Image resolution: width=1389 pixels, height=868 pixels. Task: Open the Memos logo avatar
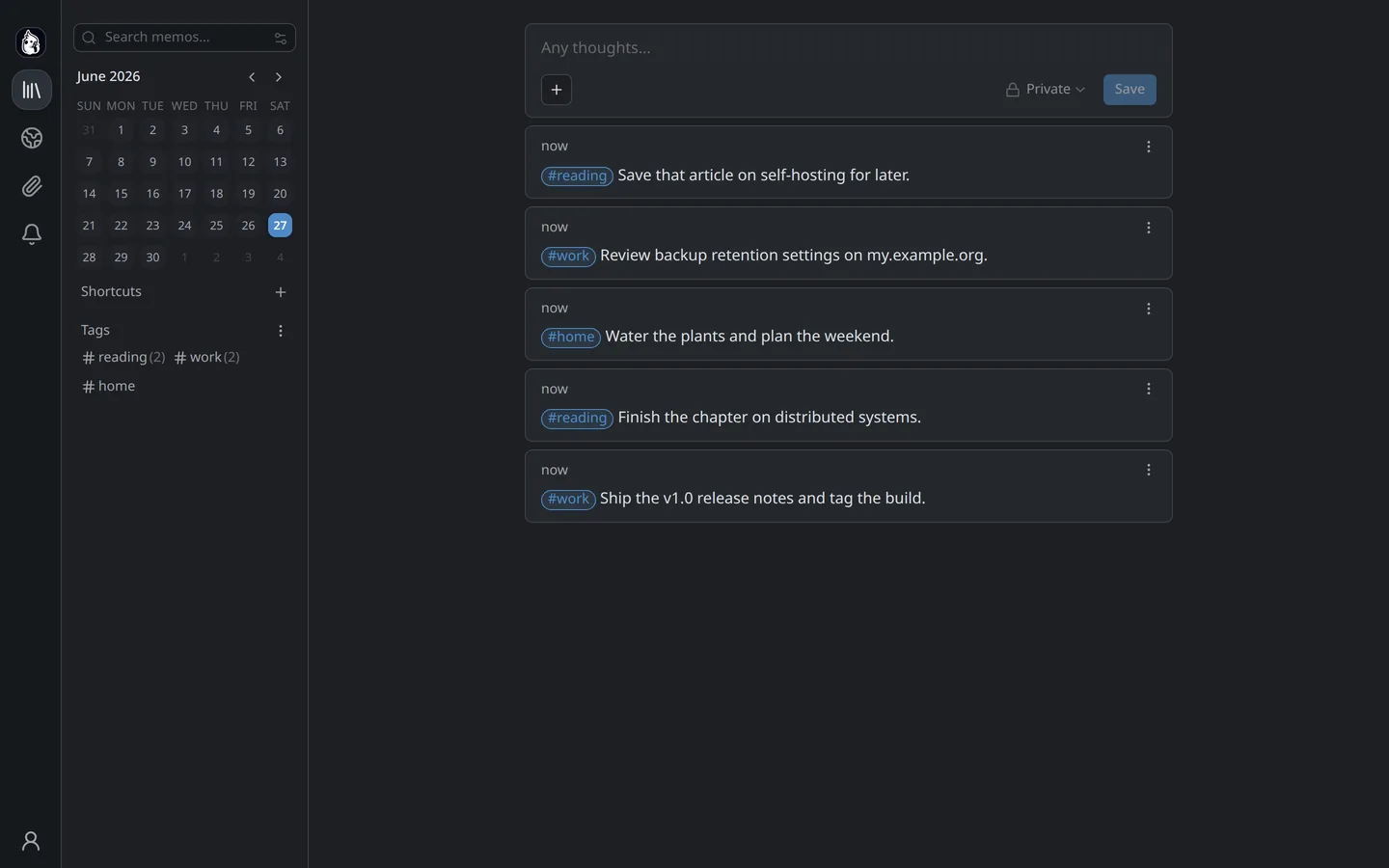point(31,42)
